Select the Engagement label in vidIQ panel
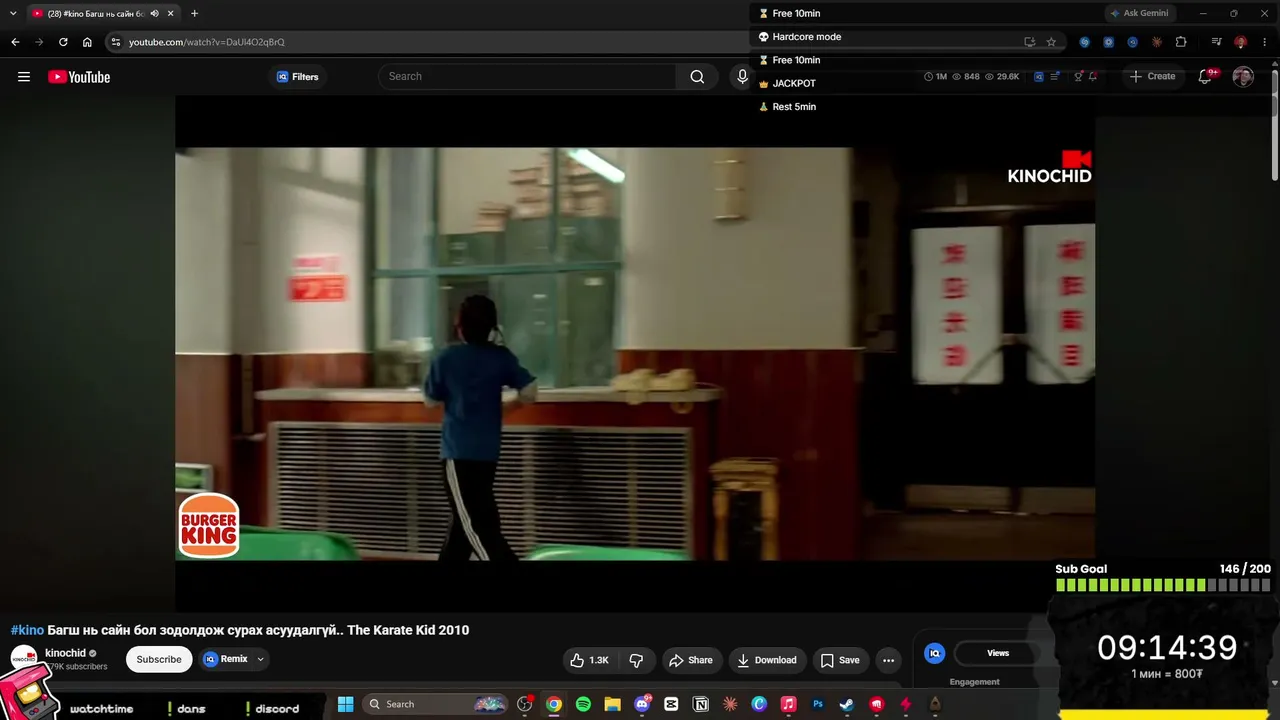Screen dimensions: 1280x720 (x=974, y=682)
